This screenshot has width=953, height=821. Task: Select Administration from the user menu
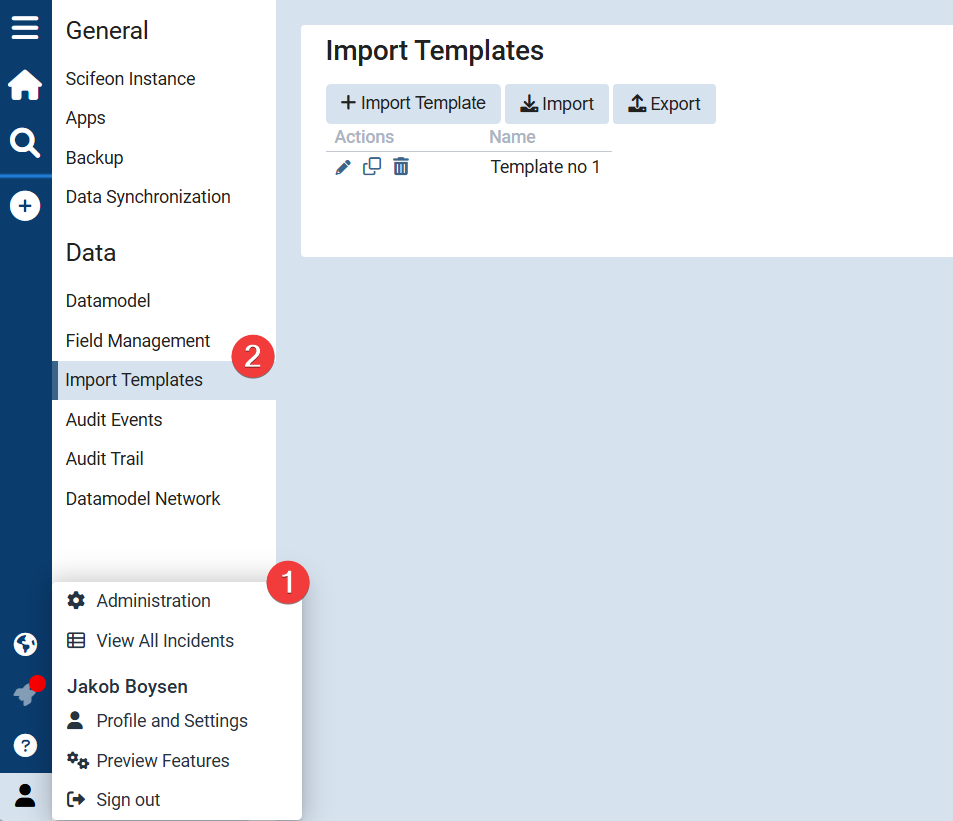tap(153, 601)
